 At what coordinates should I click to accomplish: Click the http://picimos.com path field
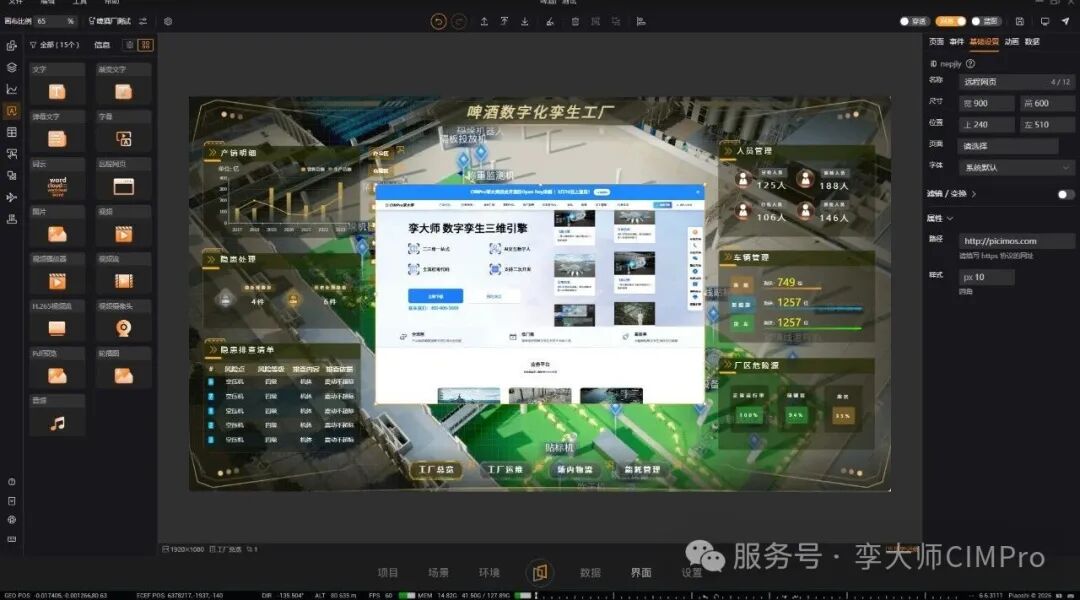click(x=1016, y=241)
